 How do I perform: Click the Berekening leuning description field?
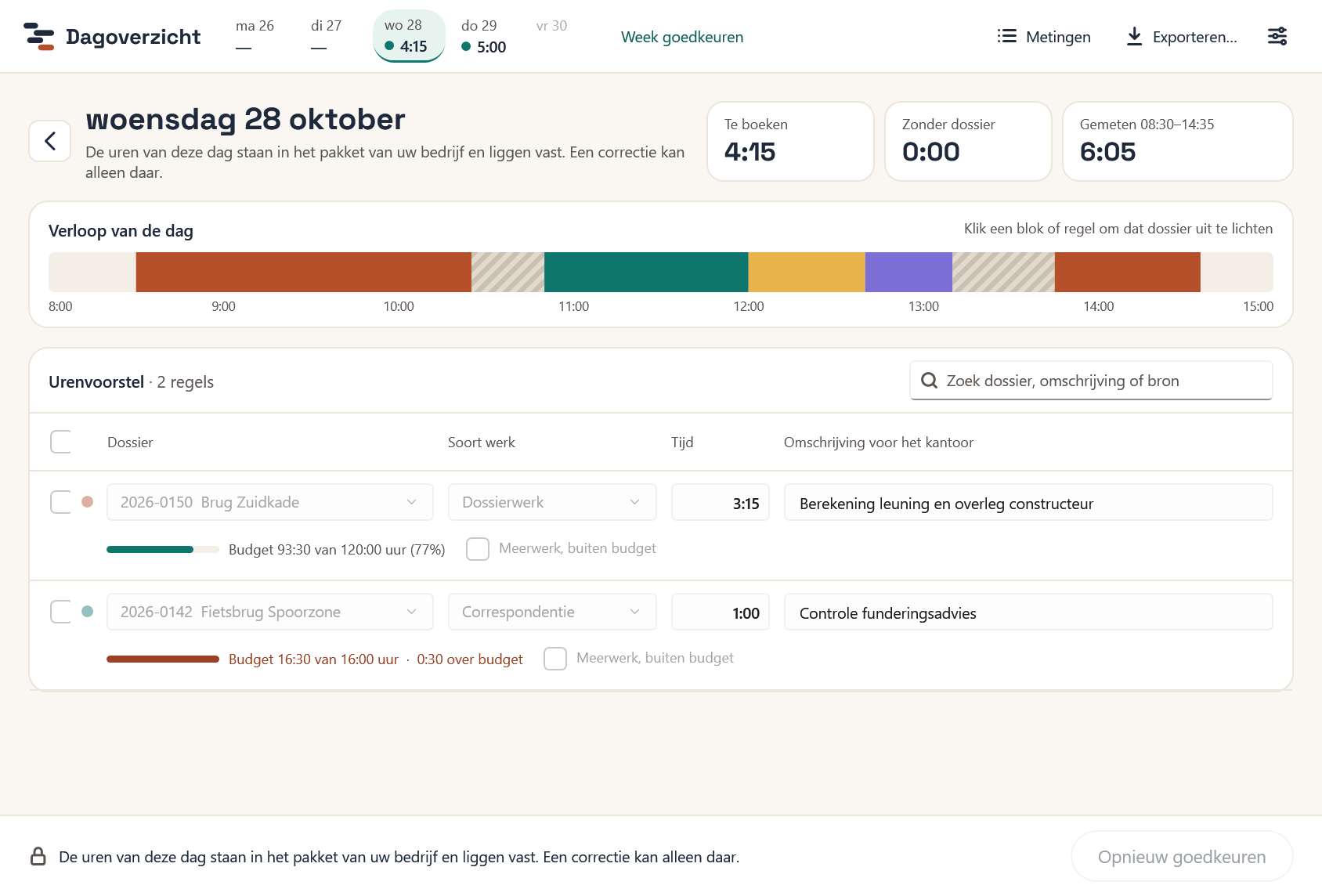pyautogui.click(x=1028, y=502)
